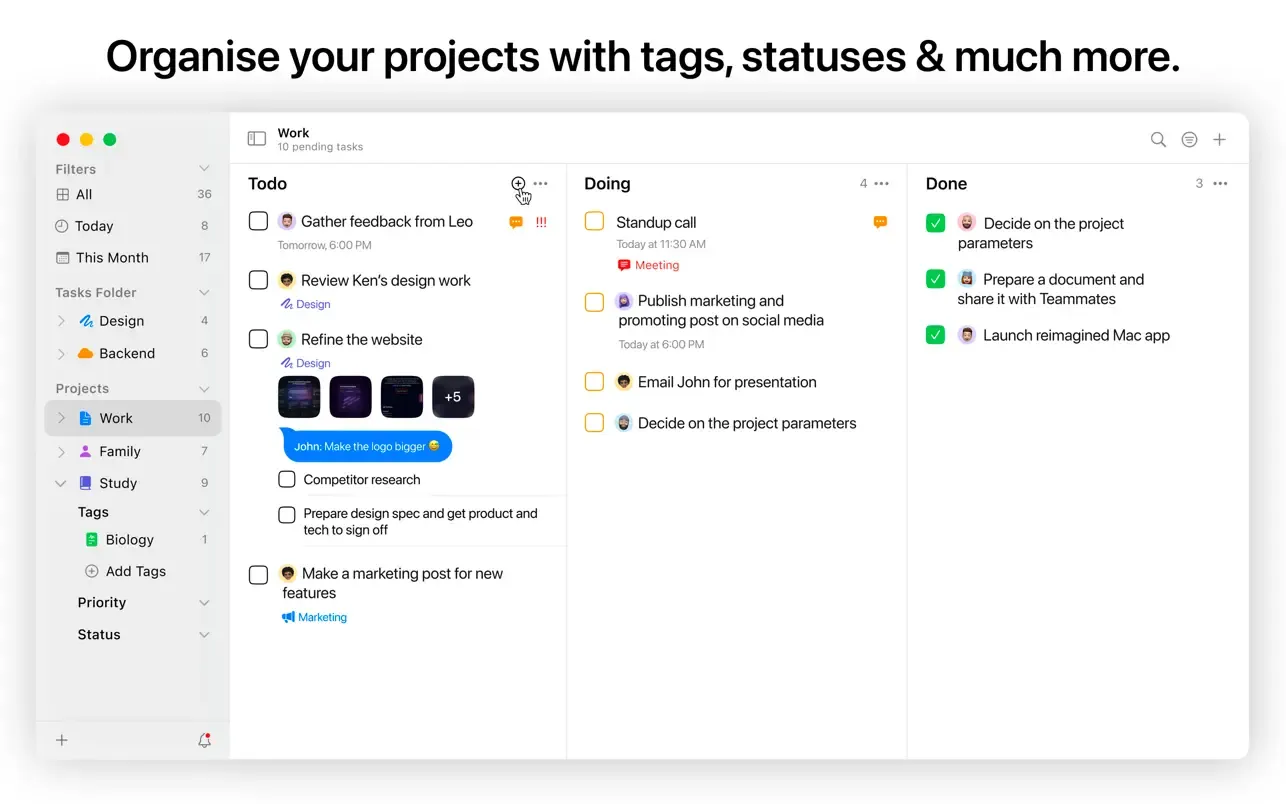Collapse the Study project tree

point(61,483)
